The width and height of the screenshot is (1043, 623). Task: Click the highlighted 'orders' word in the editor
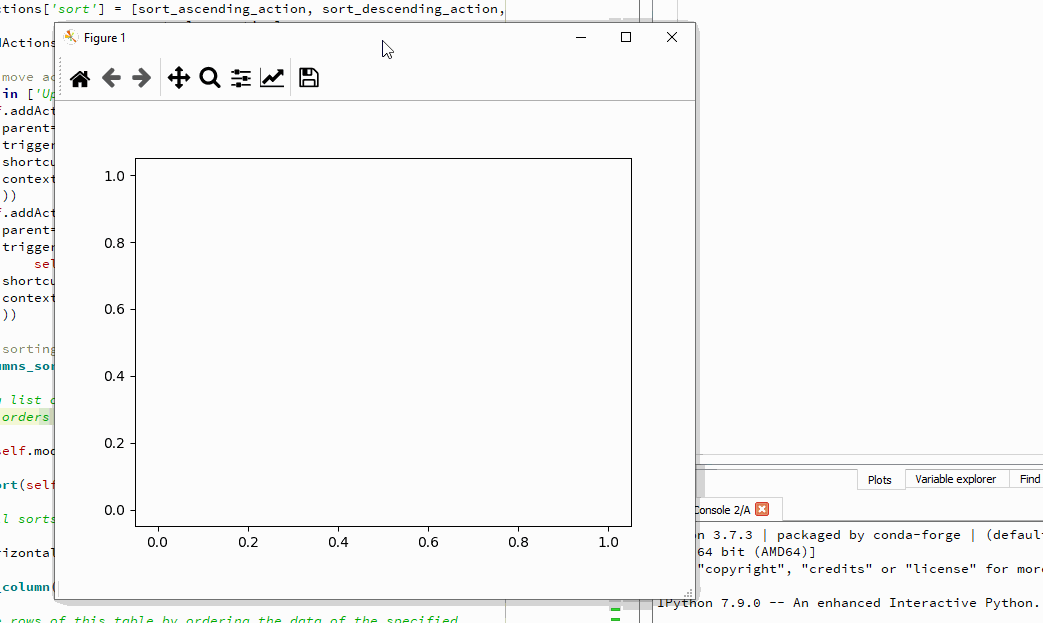click(25, 416)
